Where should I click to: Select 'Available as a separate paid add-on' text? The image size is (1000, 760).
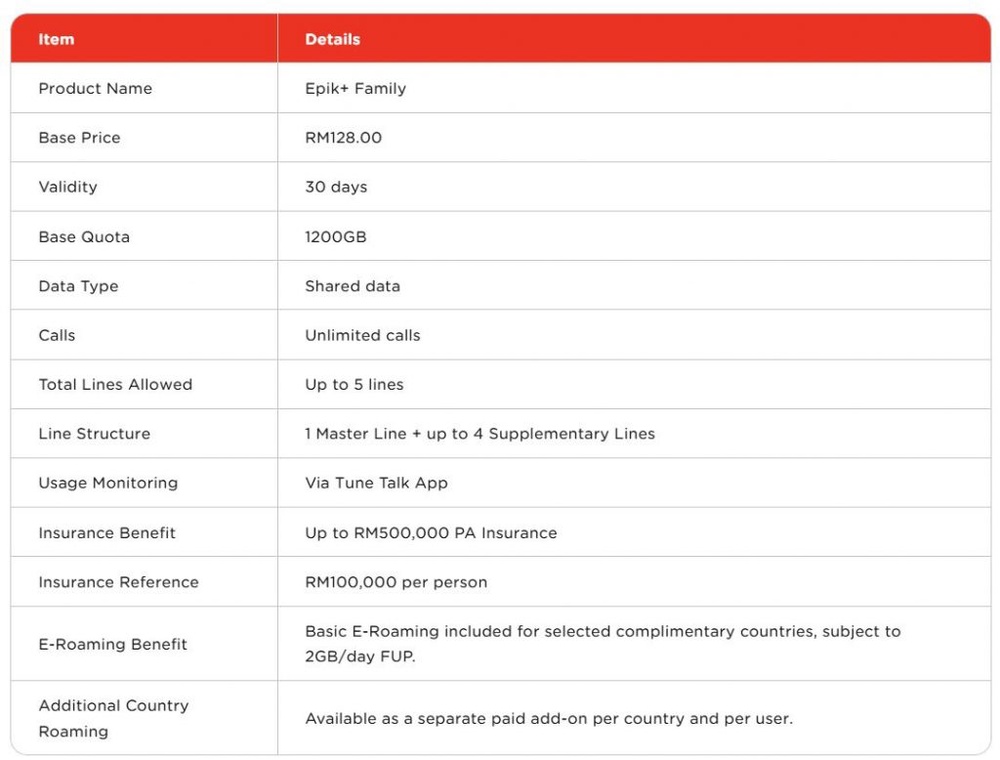coord(548,719)
